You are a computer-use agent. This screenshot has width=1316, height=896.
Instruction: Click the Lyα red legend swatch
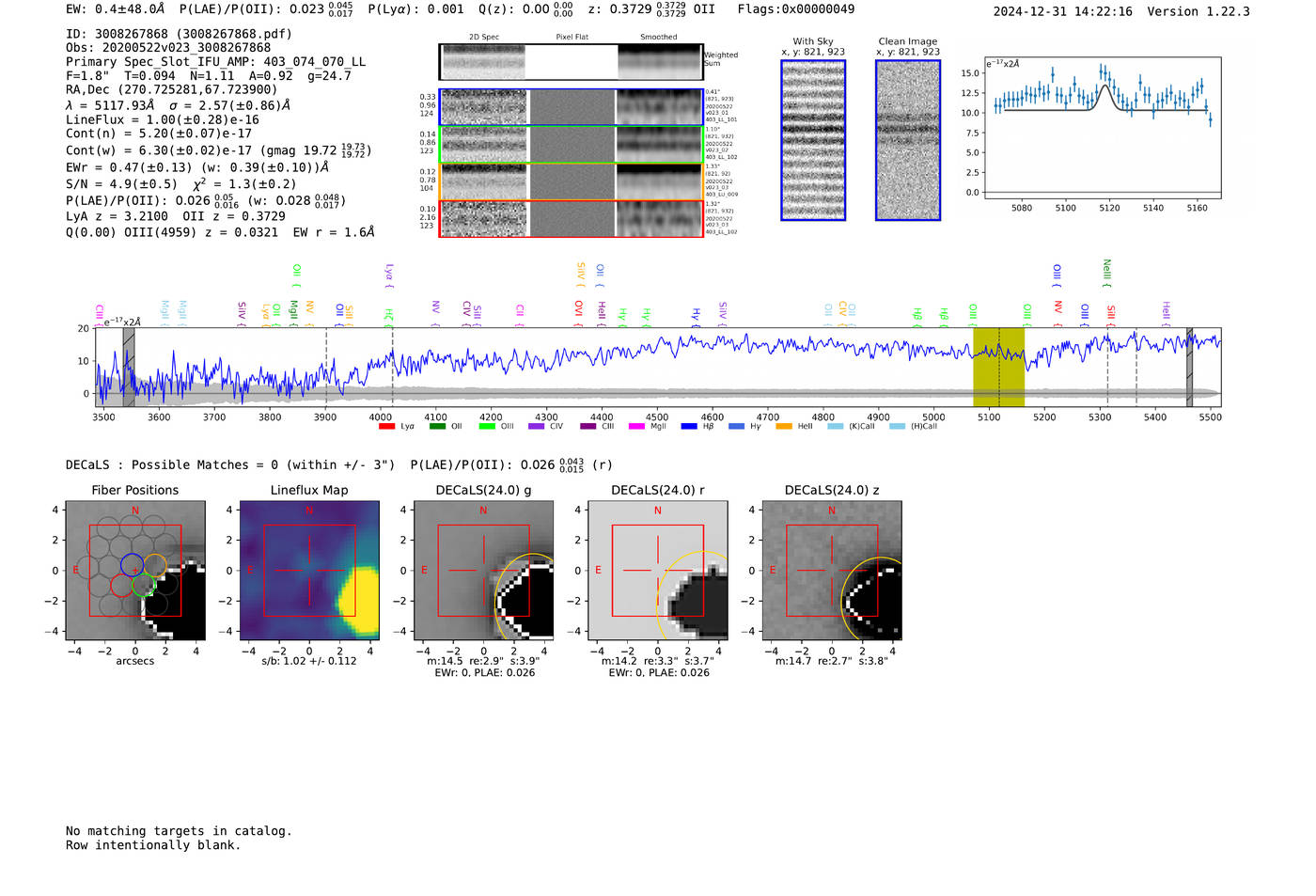[x=386, y=426]
